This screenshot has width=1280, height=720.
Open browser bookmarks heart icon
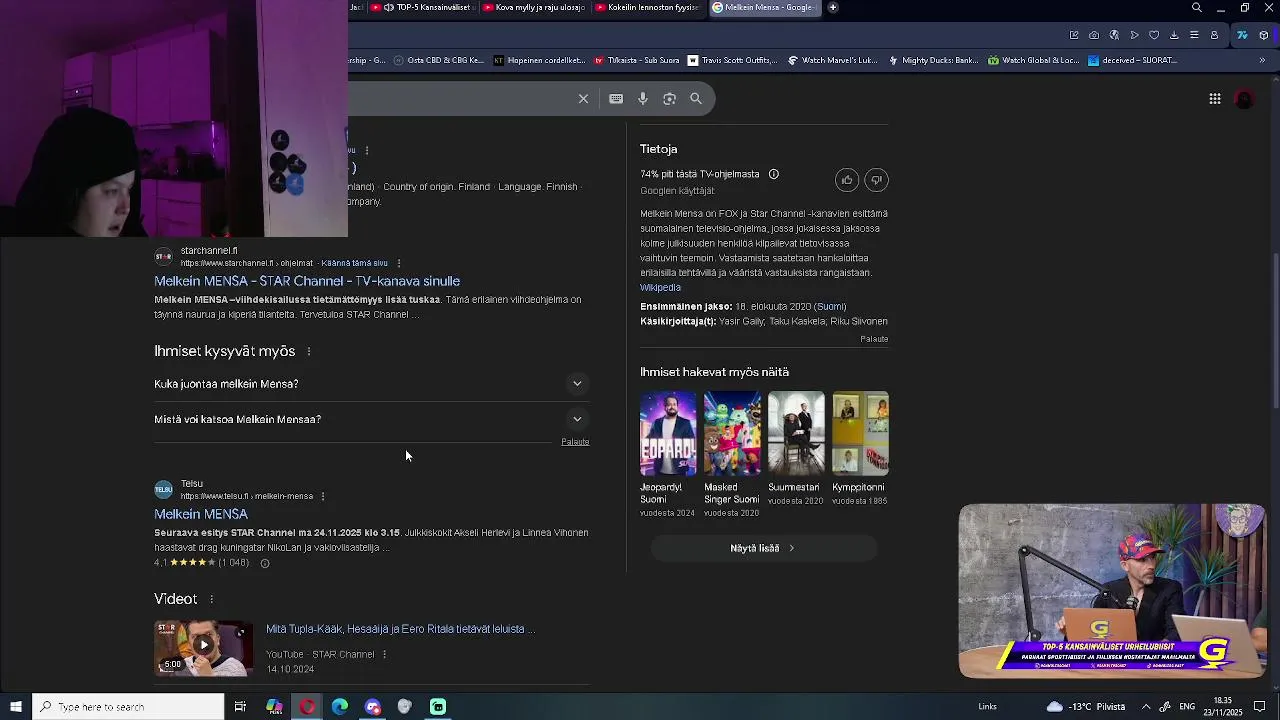tap(1154, 35)
